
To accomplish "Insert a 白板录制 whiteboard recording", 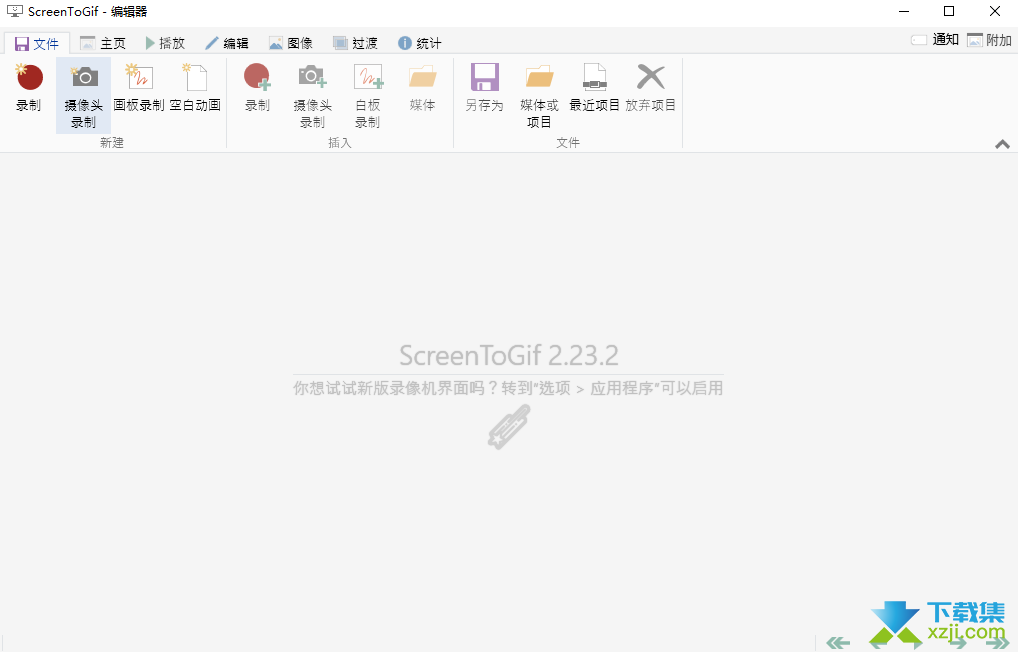I will [367, 95].
